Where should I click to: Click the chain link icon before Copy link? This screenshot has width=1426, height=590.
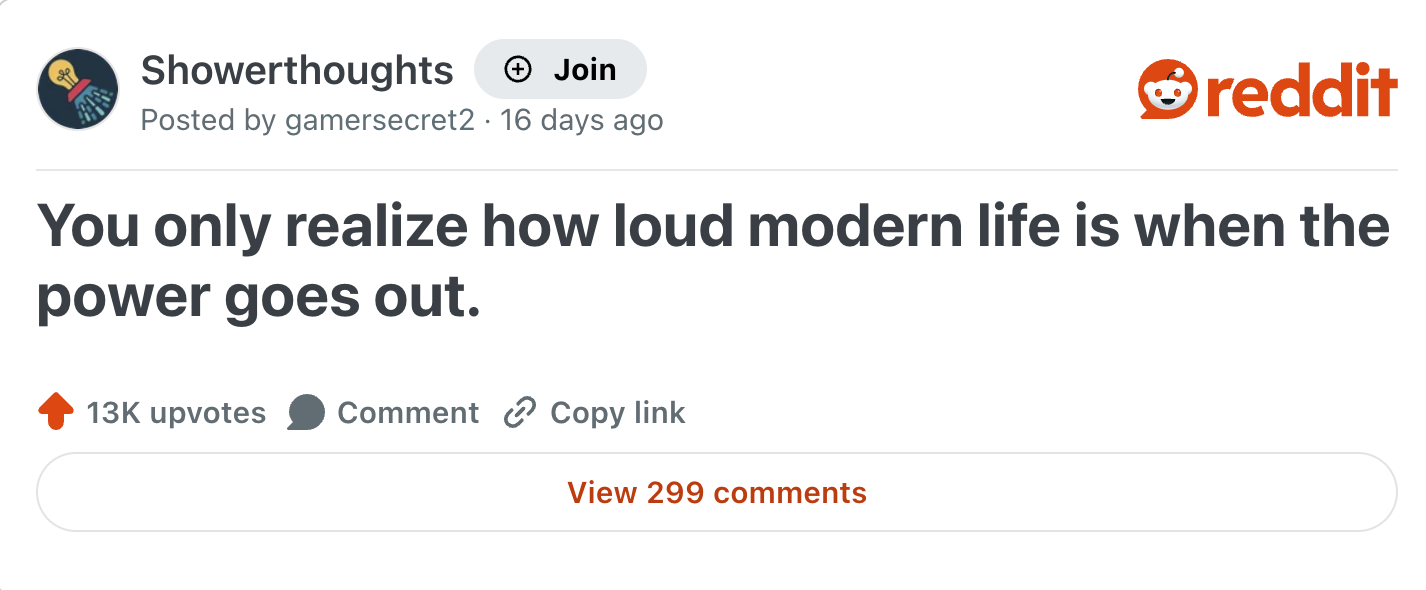pos(519,412)
